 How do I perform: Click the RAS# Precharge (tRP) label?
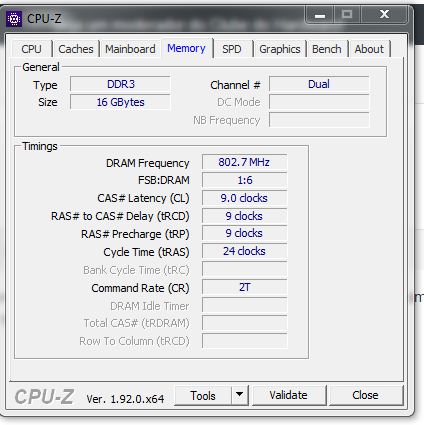point(135,234)
